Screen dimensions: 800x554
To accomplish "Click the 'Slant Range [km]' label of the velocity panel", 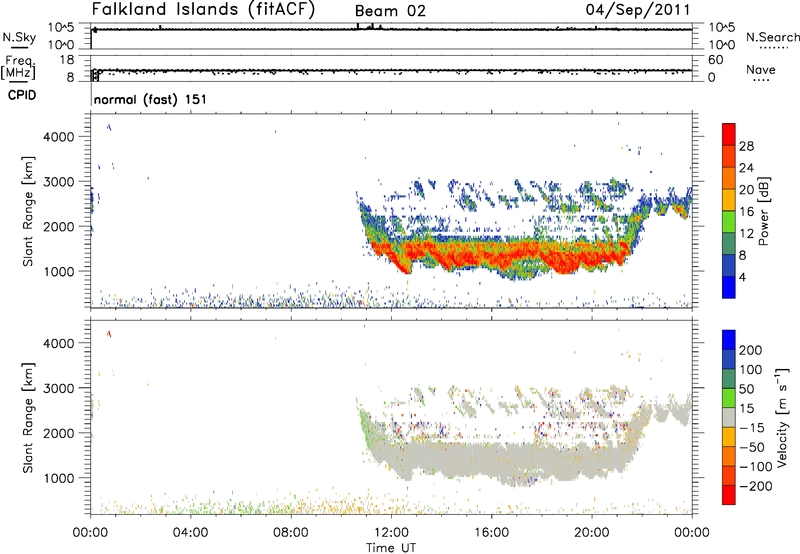I will click(28, 417).
